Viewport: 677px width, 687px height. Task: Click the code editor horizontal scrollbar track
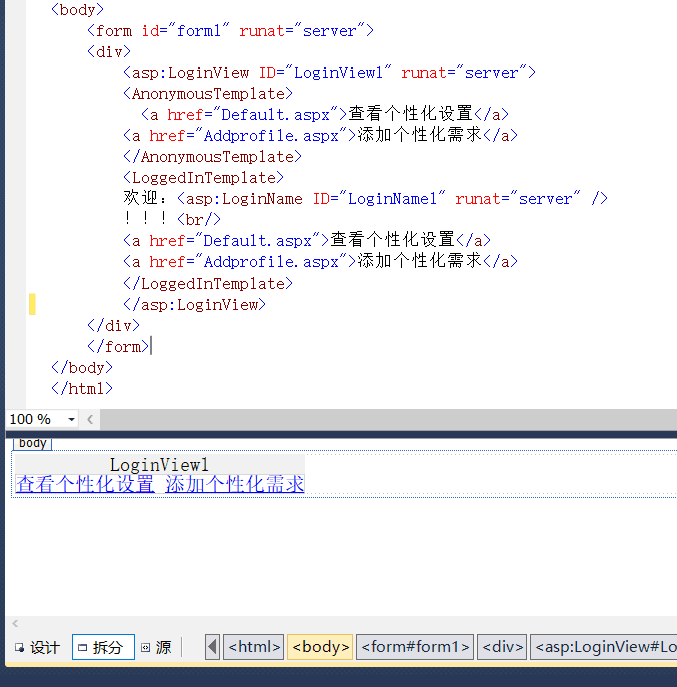(x=388, y=419)
